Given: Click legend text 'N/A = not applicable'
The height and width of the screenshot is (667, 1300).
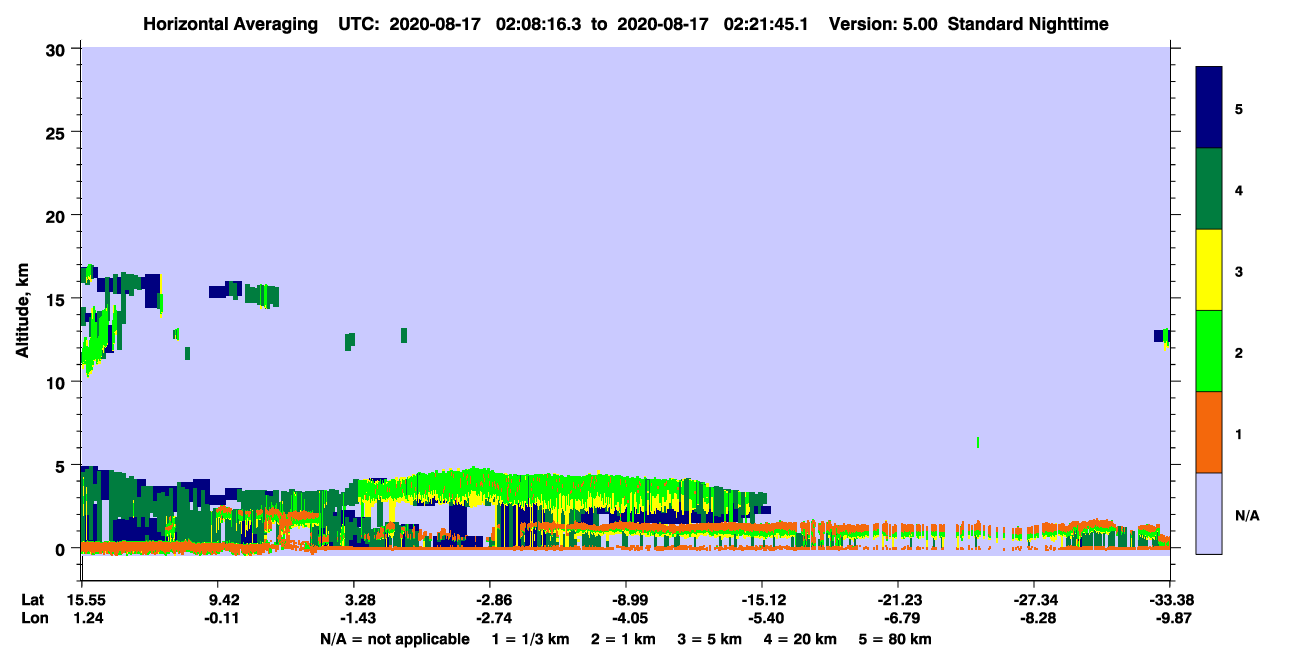Looking at the screenshot, I should point(394,639).
